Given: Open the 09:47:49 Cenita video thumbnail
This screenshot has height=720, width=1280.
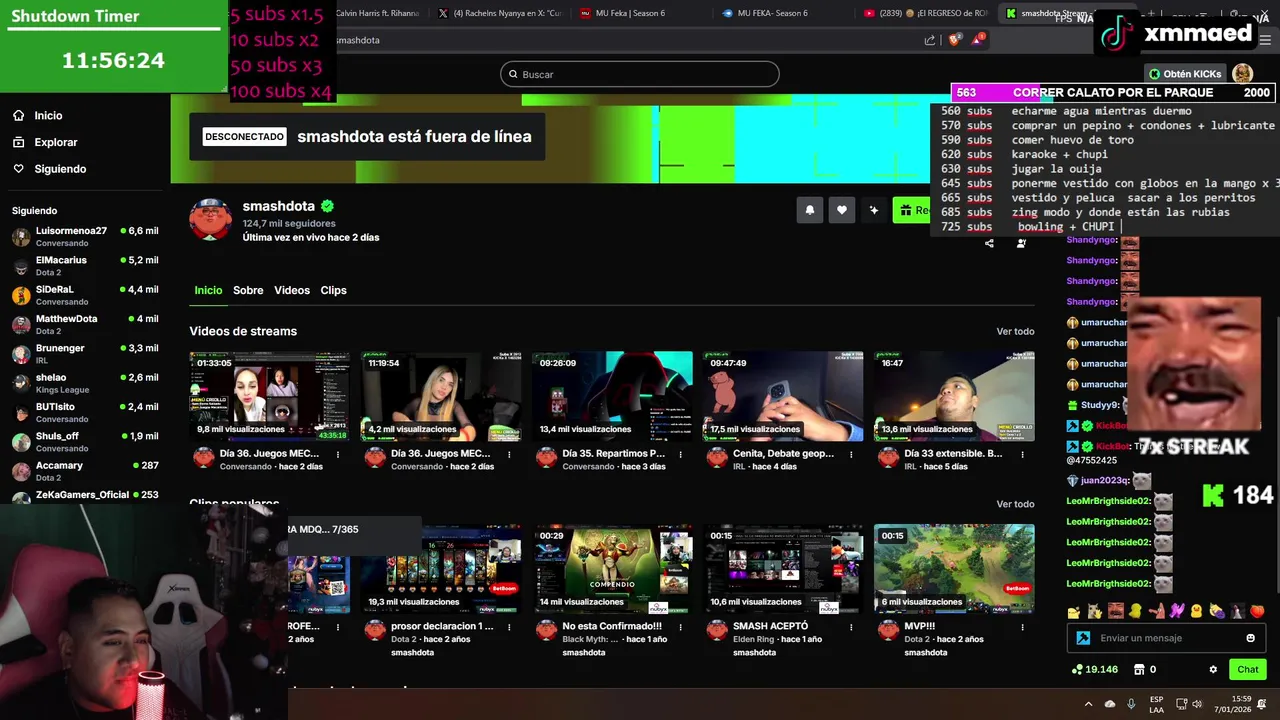Looking at the screenshot, I should click(x=783, y=396).
